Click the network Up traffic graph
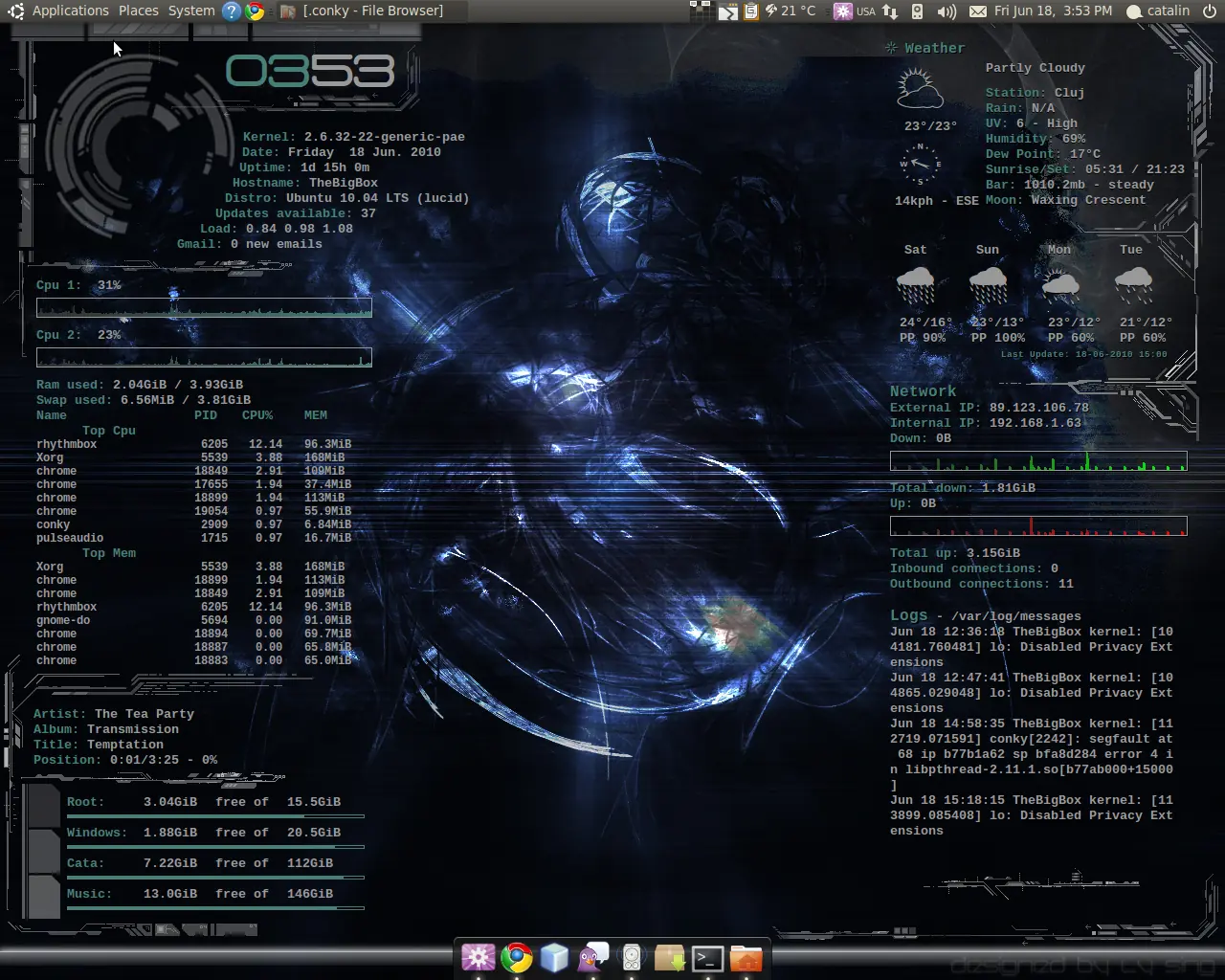 pyautogui.click(x=1038, y=525)
